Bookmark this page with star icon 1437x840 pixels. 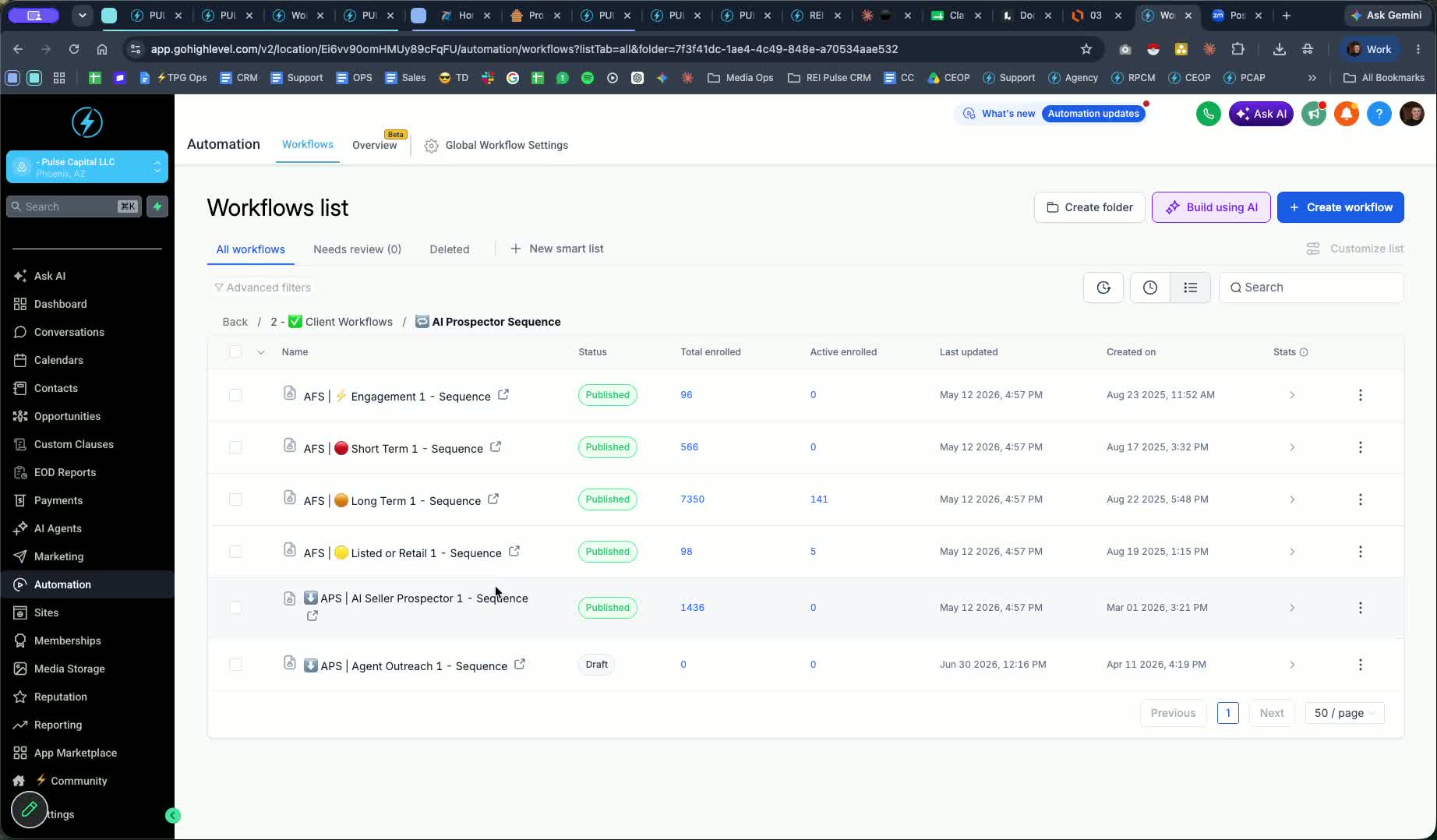coord(1086,49)
